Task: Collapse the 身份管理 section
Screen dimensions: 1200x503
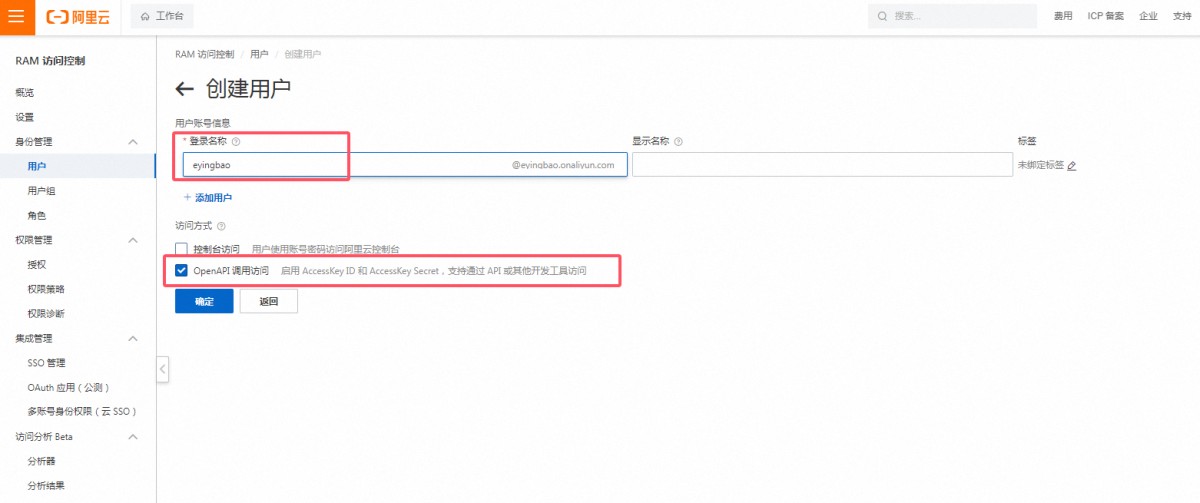Action: pos(133,142)
